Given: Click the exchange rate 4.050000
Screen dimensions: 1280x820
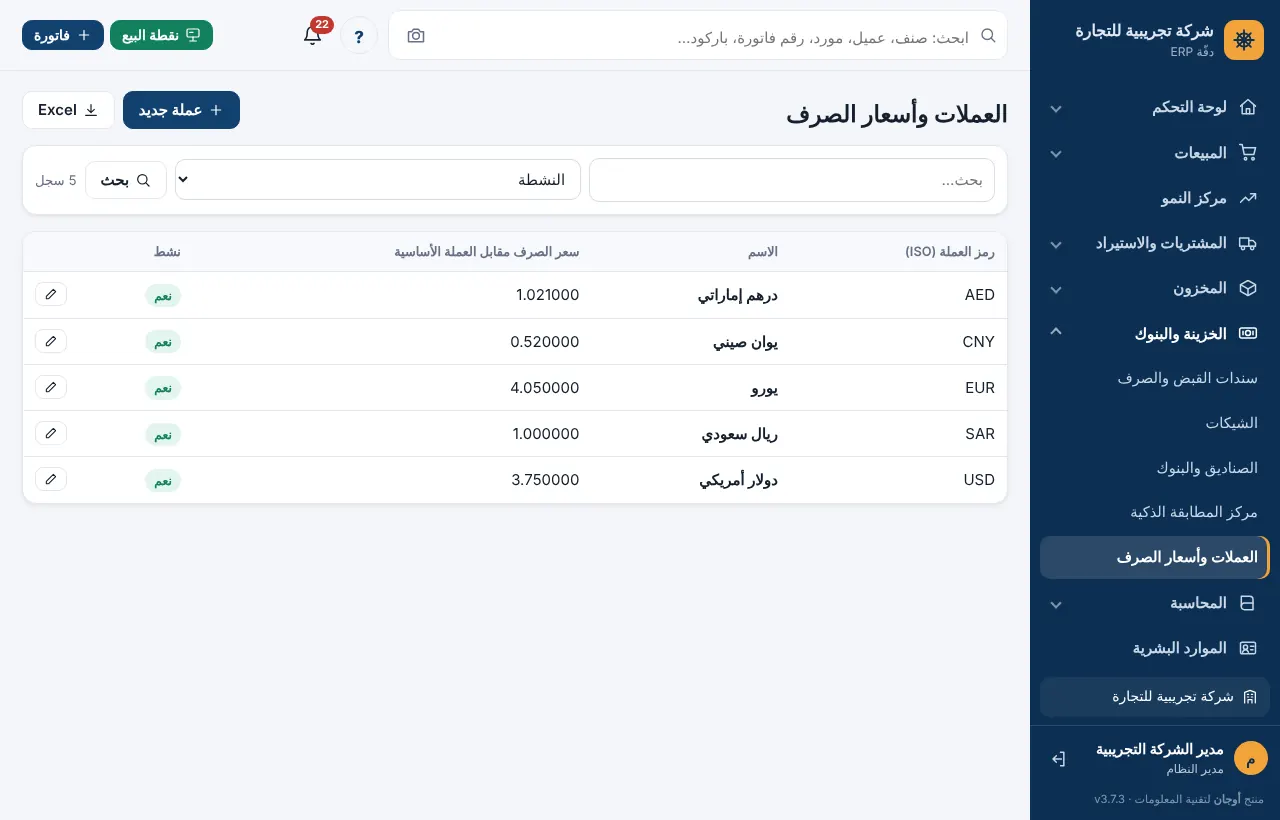Looking at the screenshot, I should (x=545, y=387).
